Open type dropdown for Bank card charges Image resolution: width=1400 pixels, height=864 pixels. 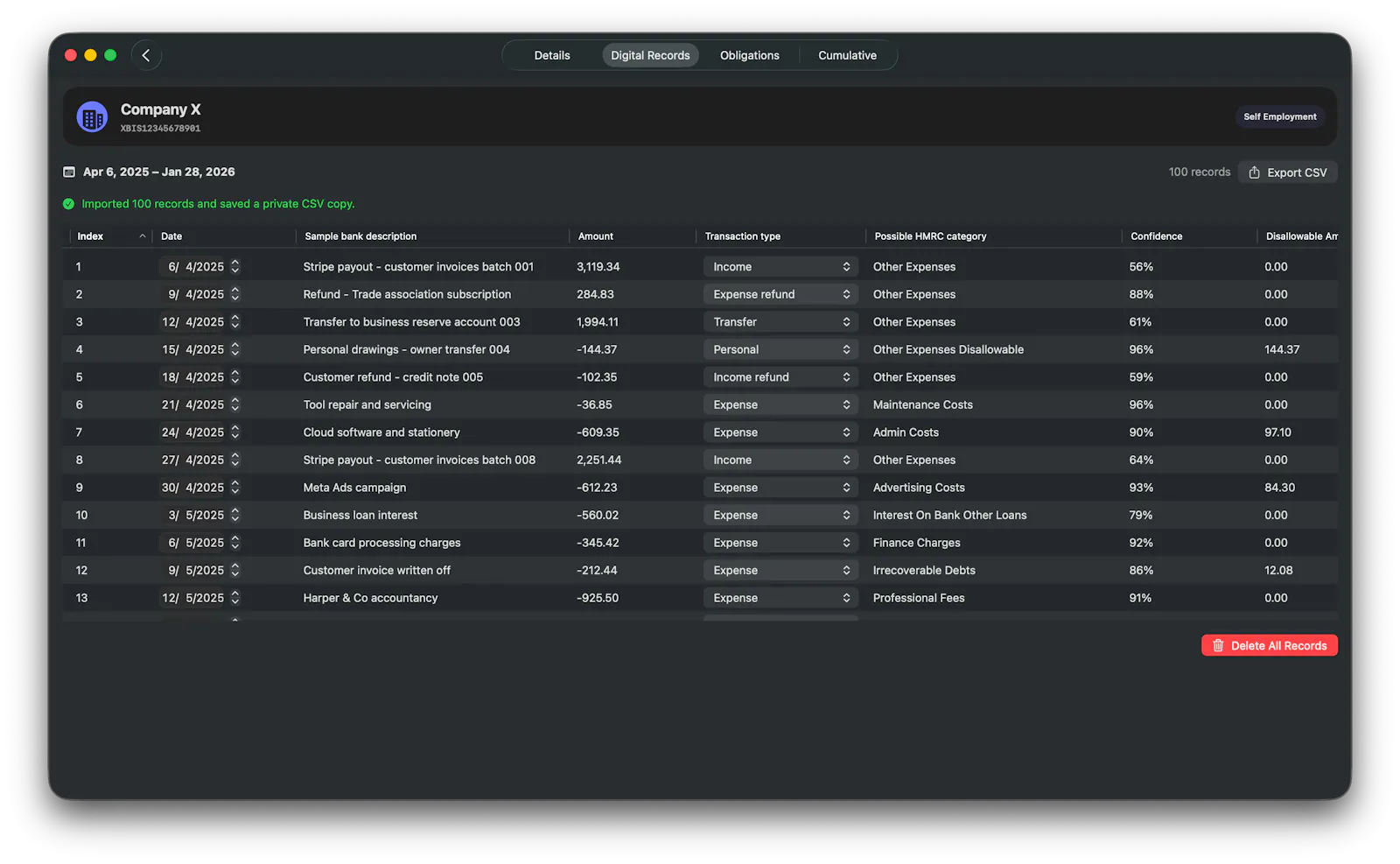[x=780, y=543]
